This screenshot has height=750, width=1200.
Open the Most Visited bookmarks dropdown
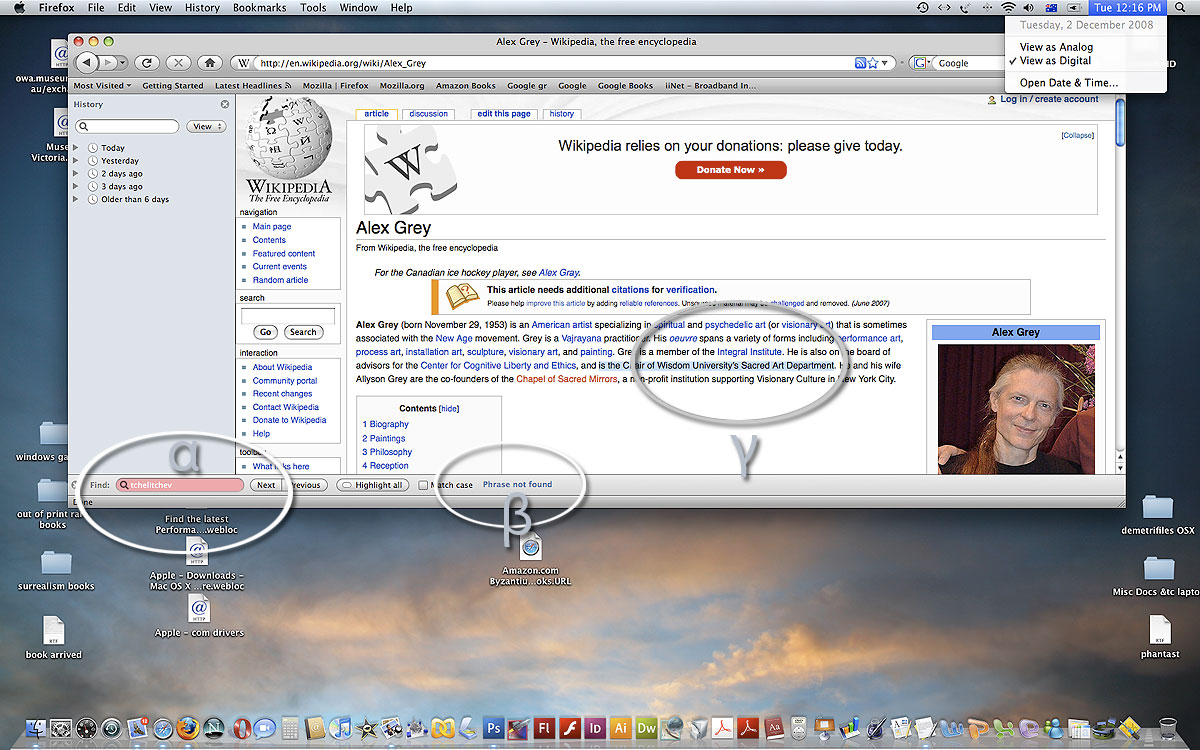[x=101, y=86]
